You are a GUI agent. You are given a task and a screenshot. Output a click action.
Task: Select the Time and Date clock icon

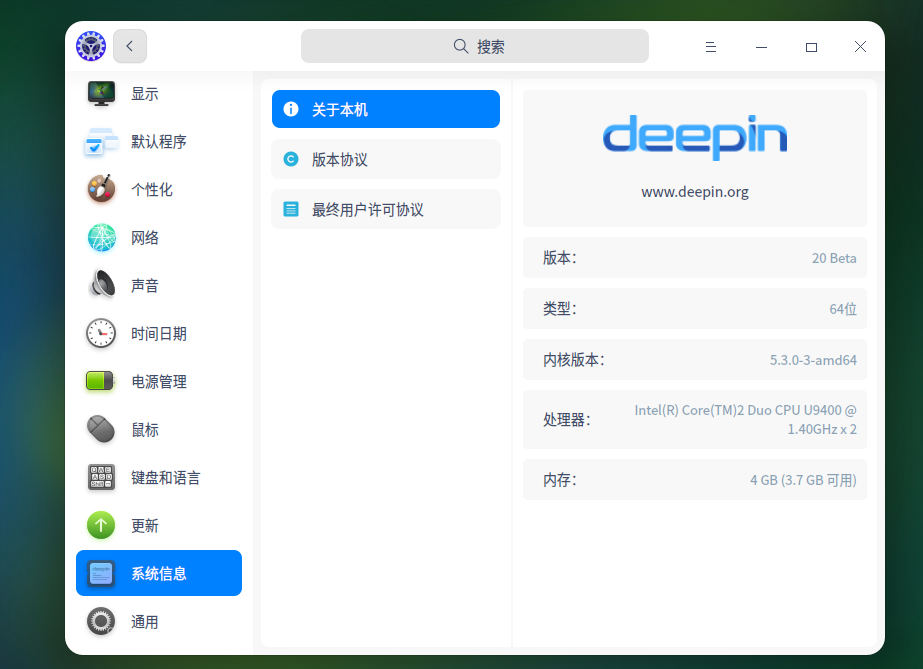101,334
